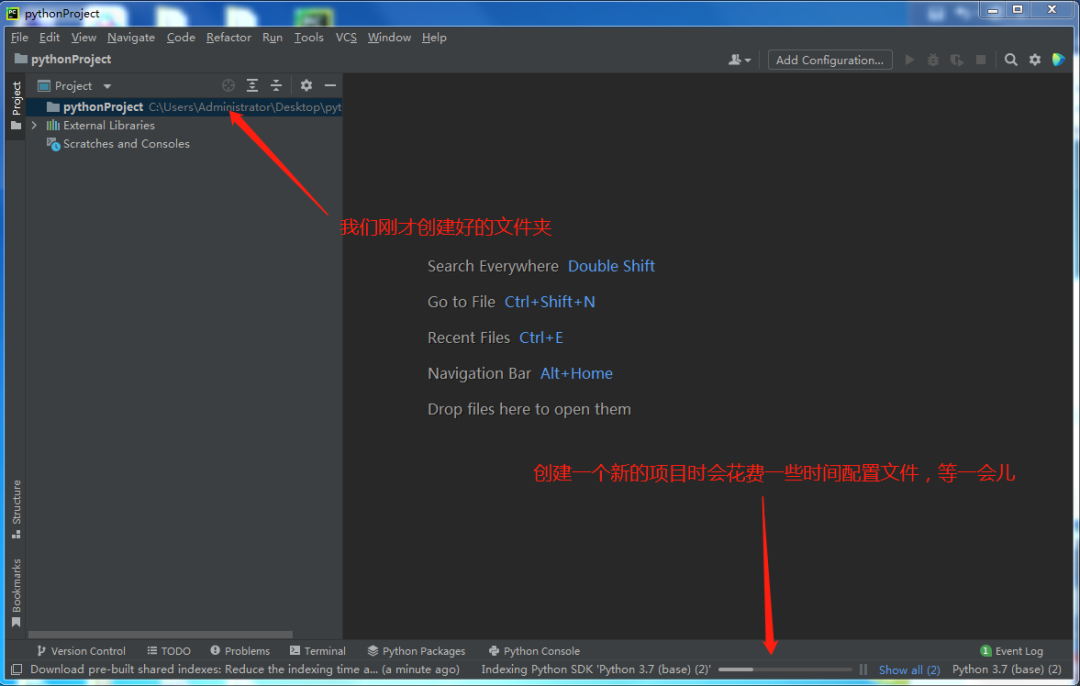Open the Code menu

click(180, 37)
